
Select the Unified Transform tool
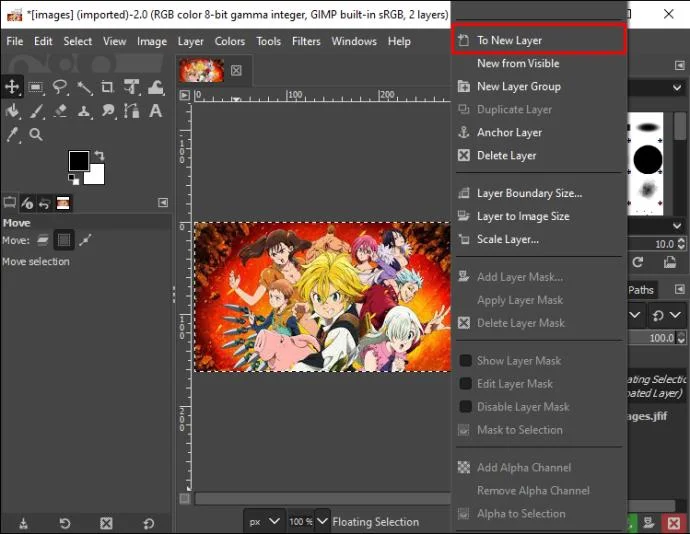(131, 87)
